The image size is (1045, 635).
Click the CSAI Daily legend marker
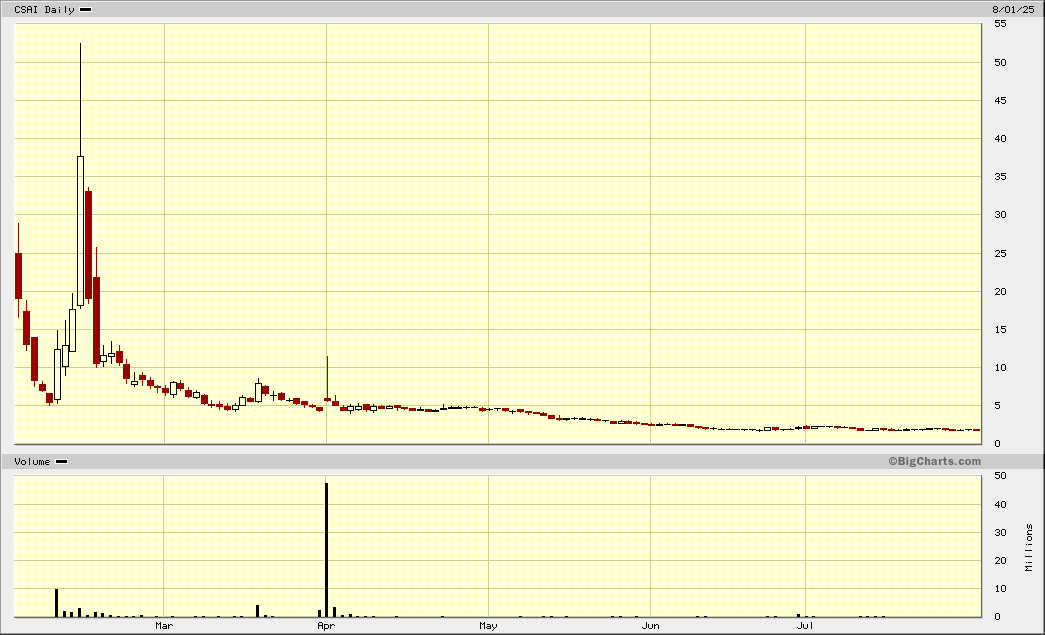pos(85,9)
